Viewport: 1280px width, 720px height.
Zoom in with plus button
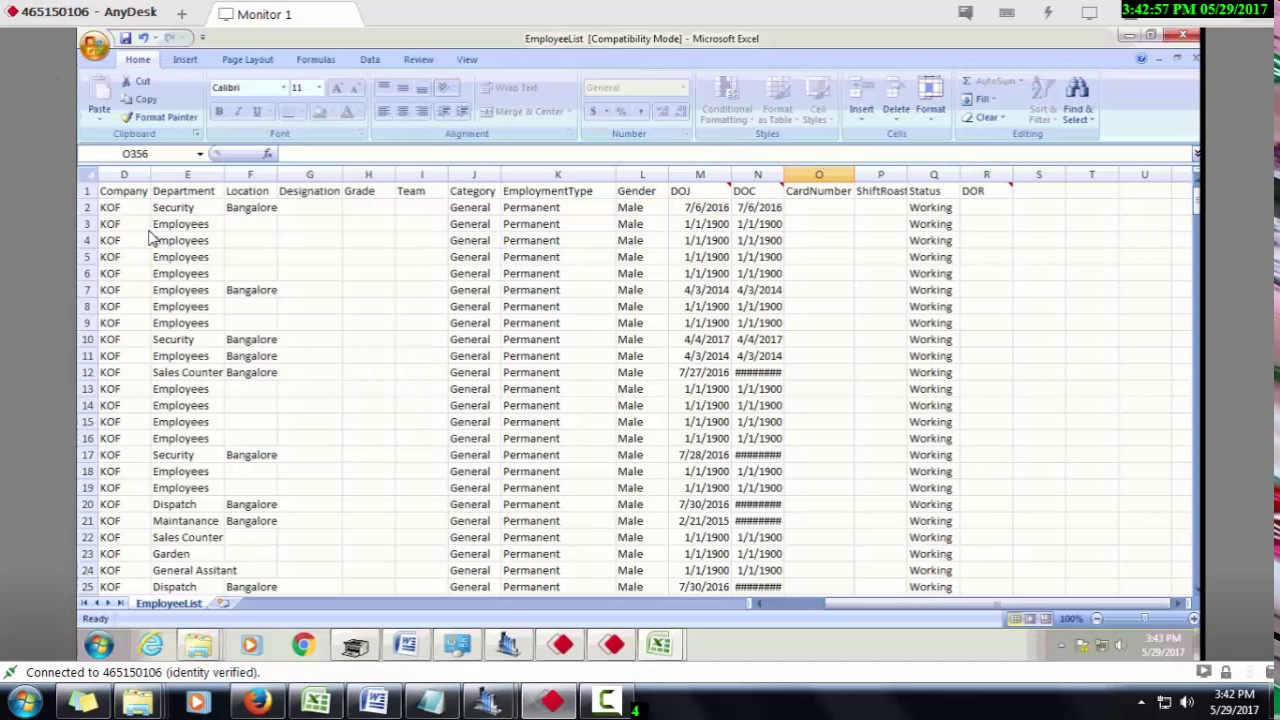pyautogui.click(x=1193, y=619)
